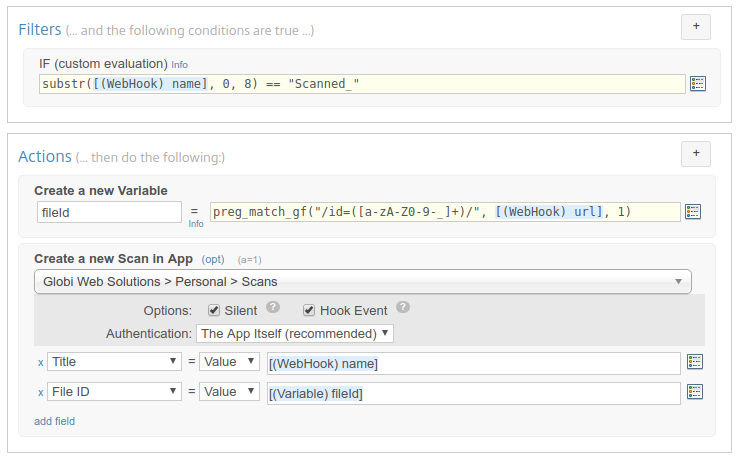The image size is (740, 460).
Task: Click the fileId variable name input
Action: [109, 212]
